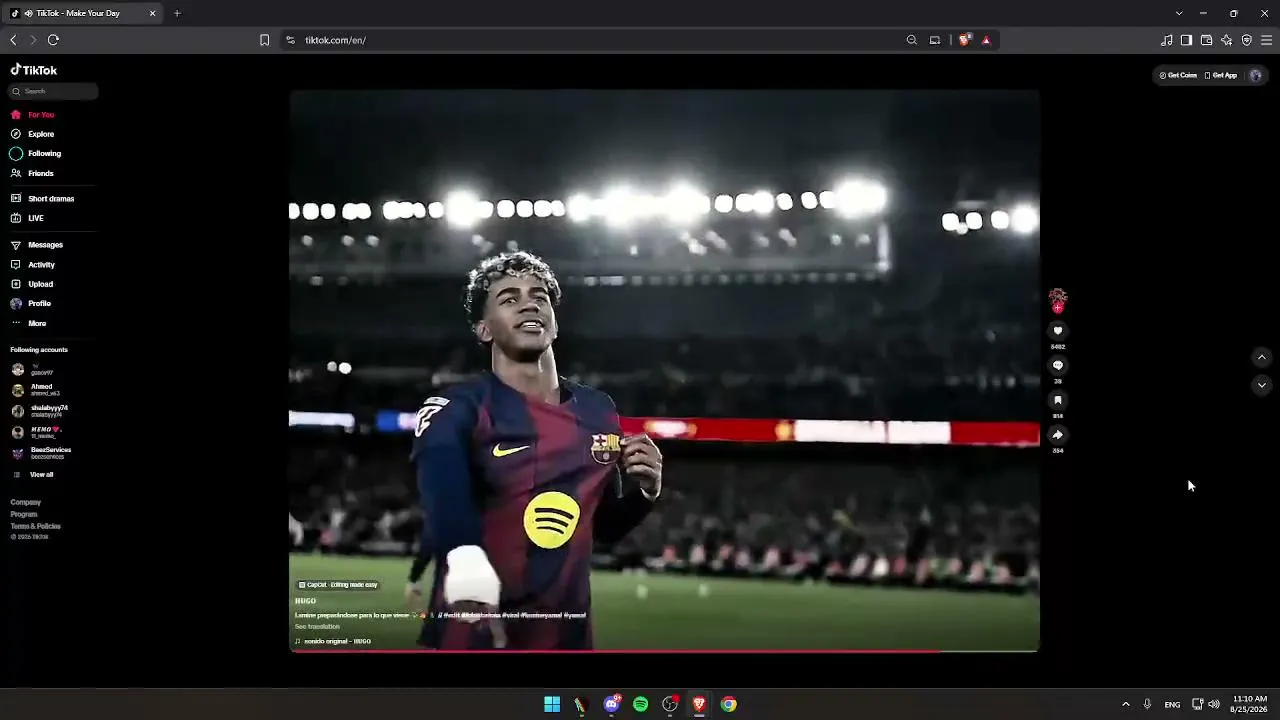Open the taskbar clock and date

point(1250,704)
